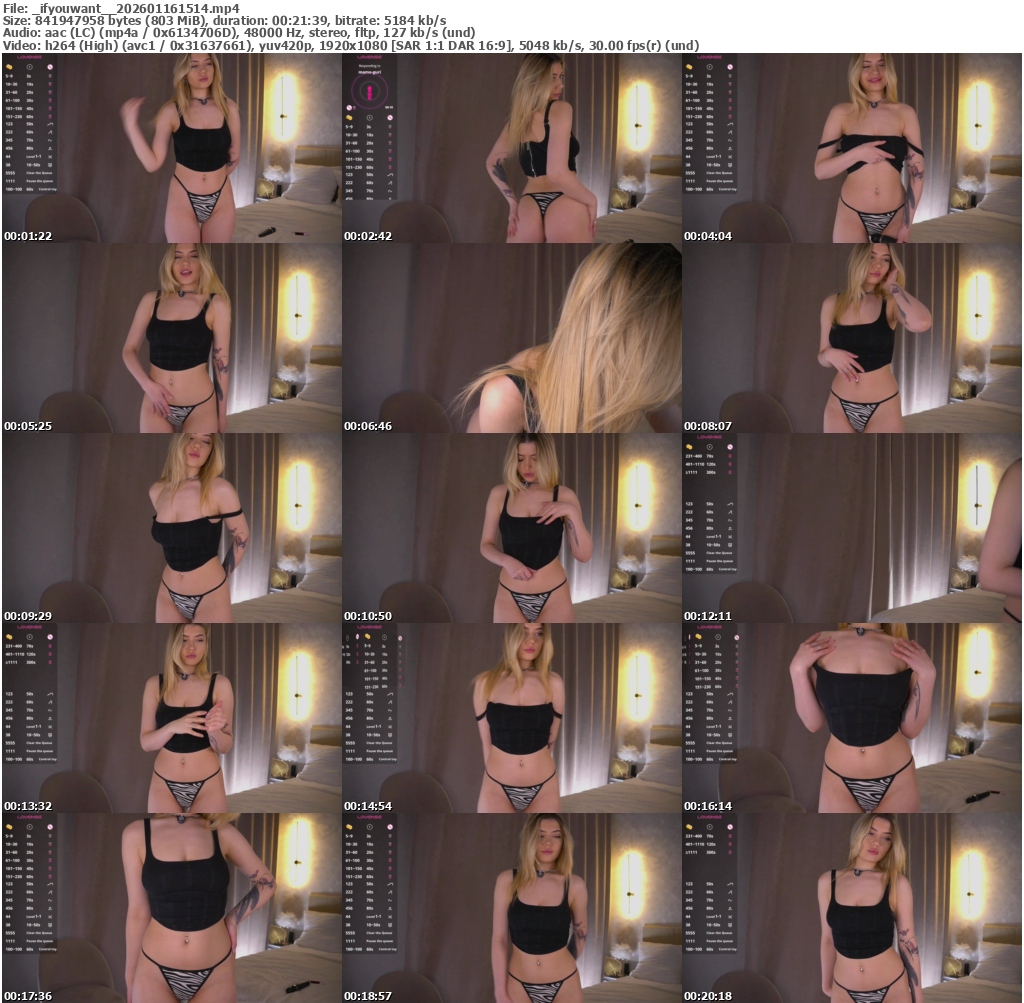
Task: Click the circular pink toy indicator at 00:02:42
Action: [x=370, y=93]
